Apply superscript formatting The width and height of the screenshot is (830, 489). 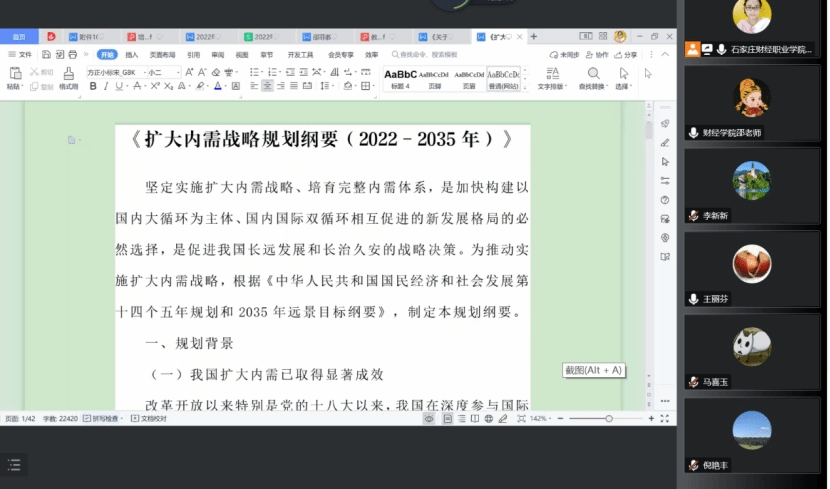tap(155, 86)
